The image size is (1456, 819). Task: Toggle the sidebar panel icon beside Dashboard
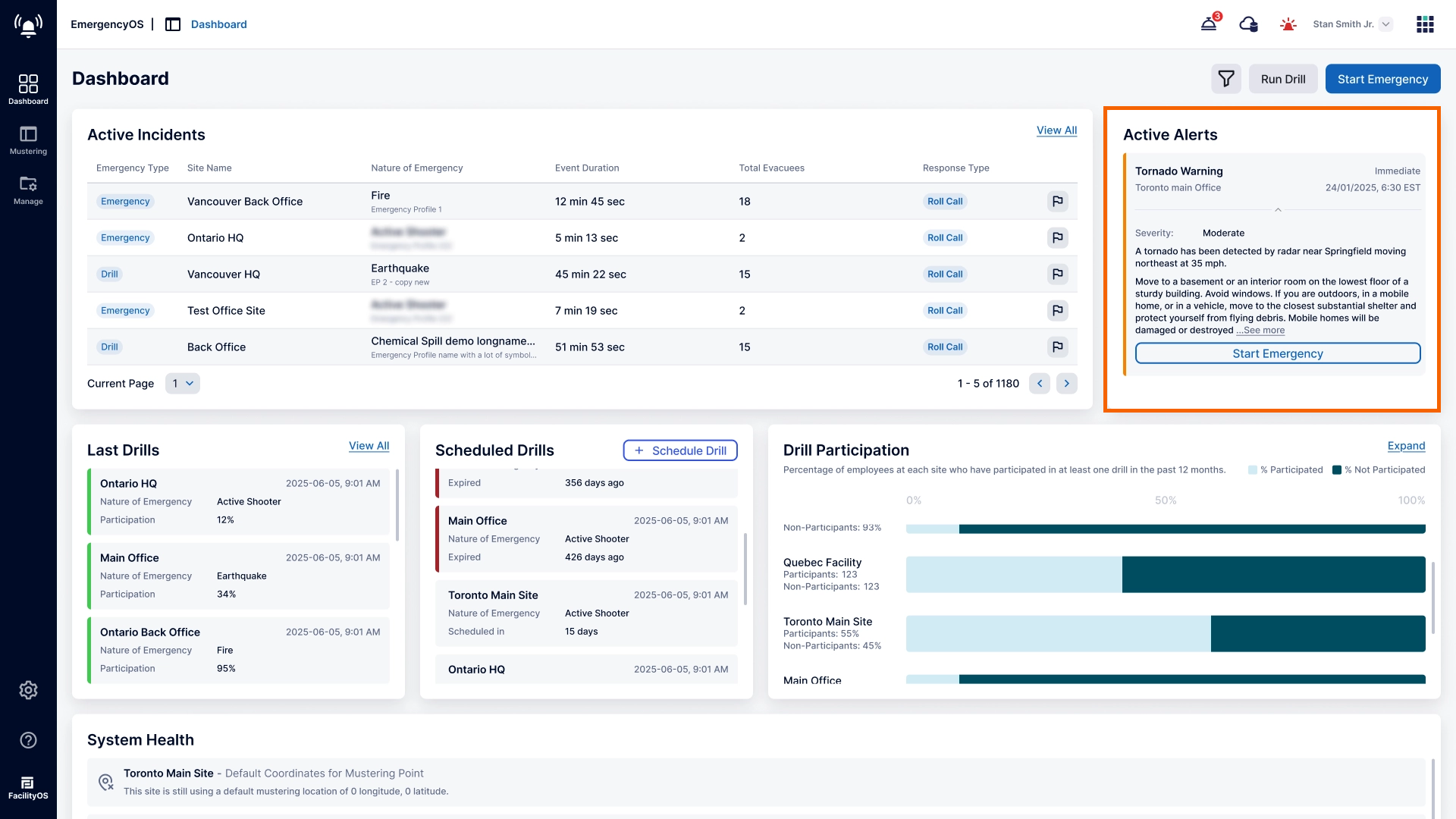click(x=173, y=24)
